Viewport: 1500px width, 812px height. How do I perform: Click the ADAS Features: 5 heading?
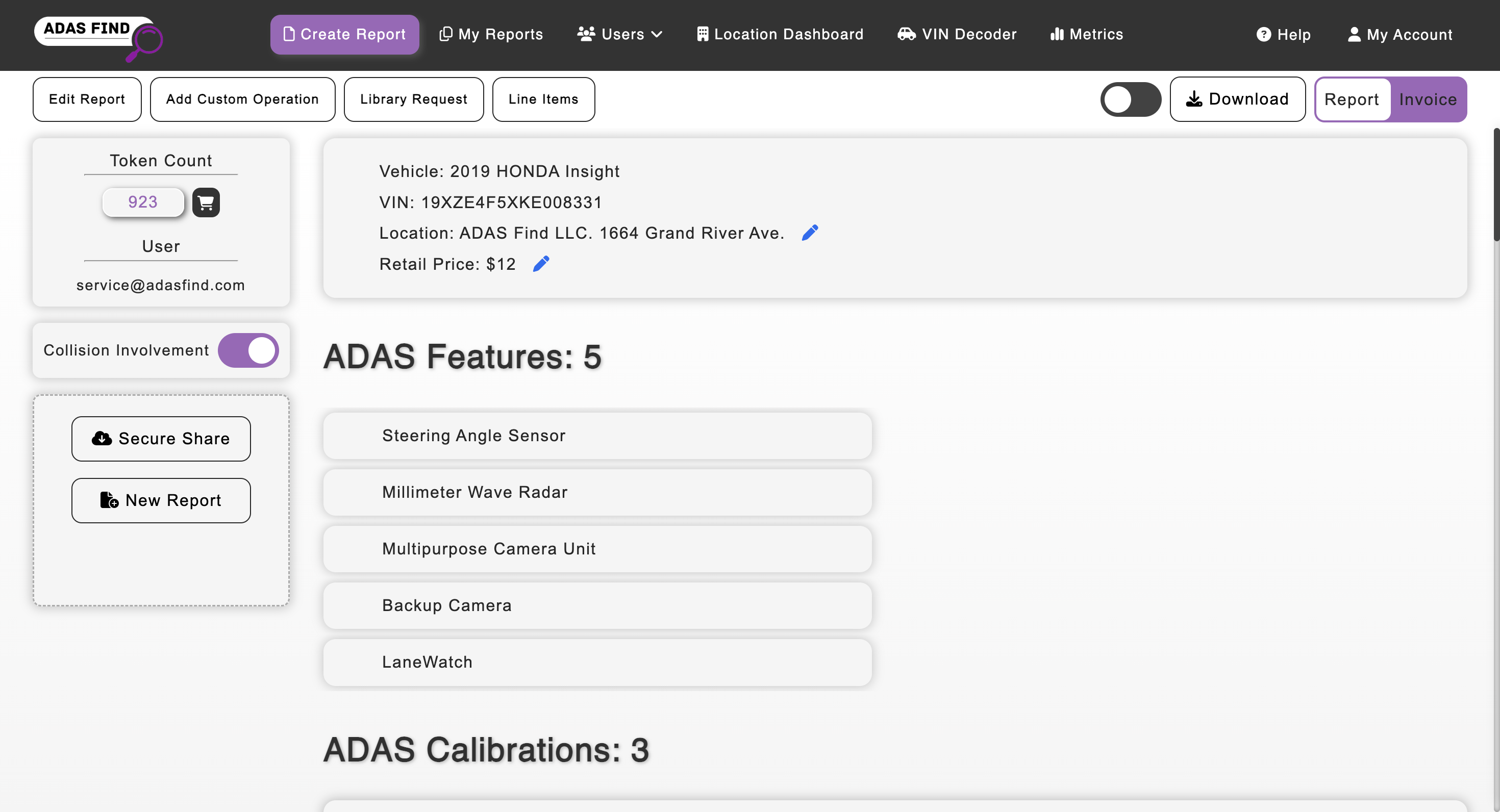coord(462,356)
